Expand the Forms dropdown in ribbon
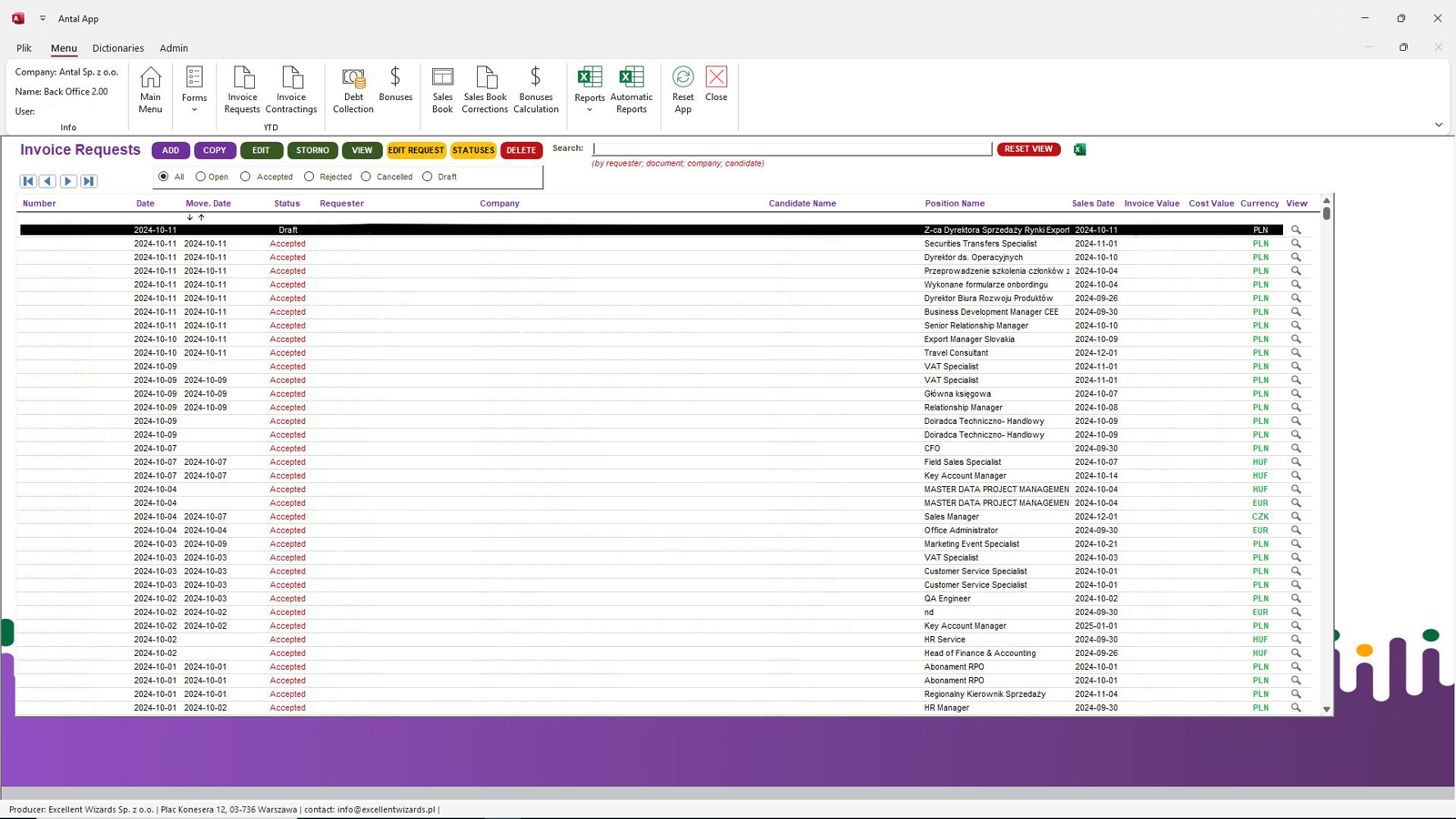Viewport: 1456px width, 819px height. [194, 90]
